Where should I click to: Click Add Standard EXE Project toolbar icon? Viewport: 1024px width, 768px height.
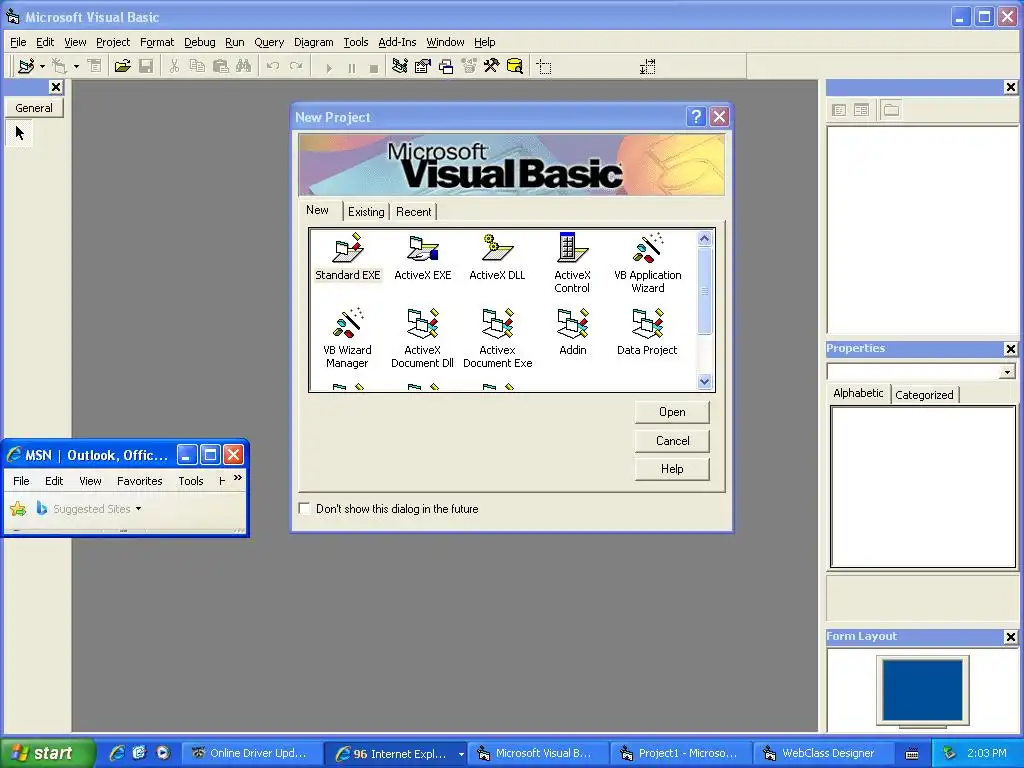click(x=26, y=66)
